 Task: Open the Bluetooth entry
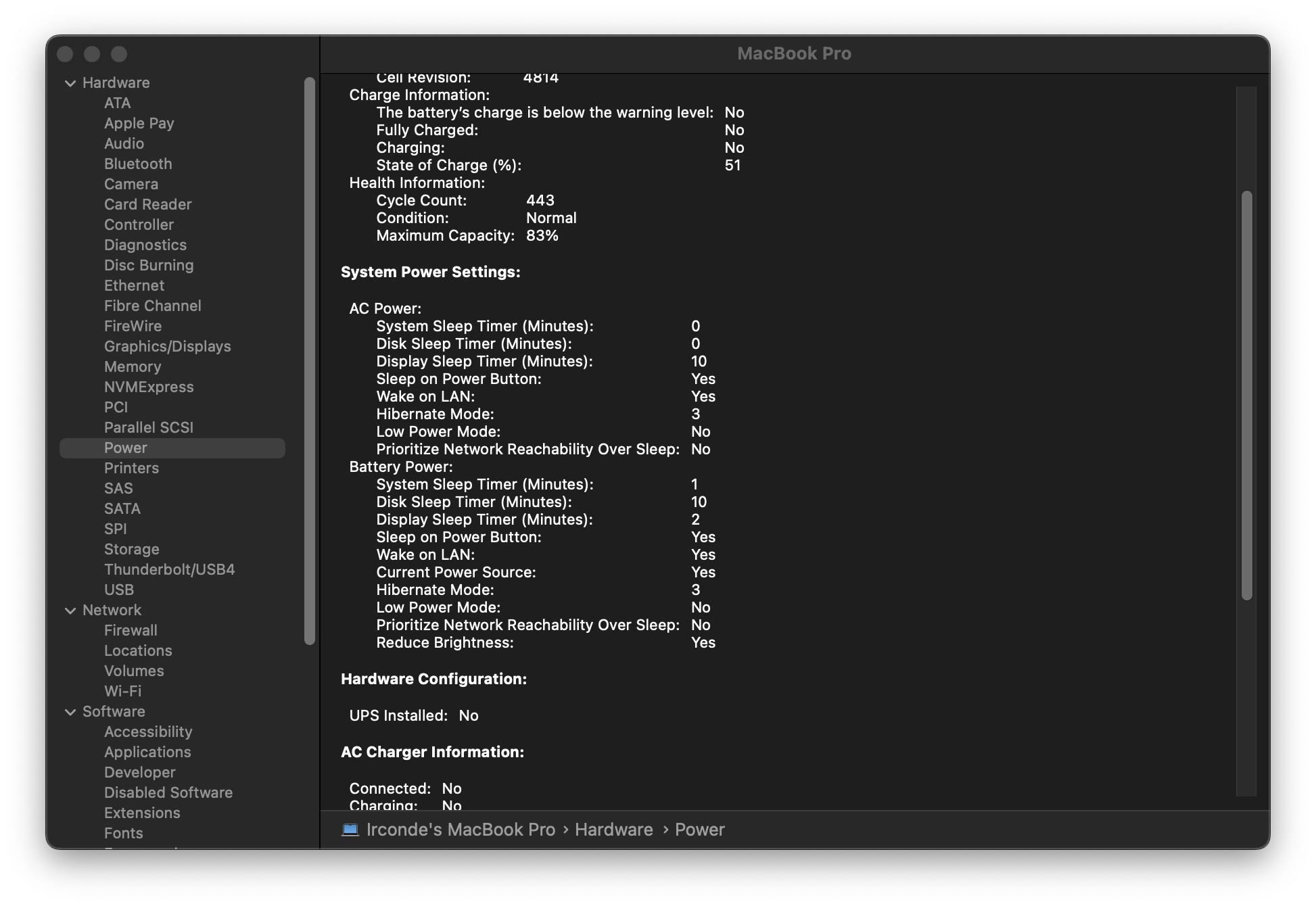tap(138, 164)
